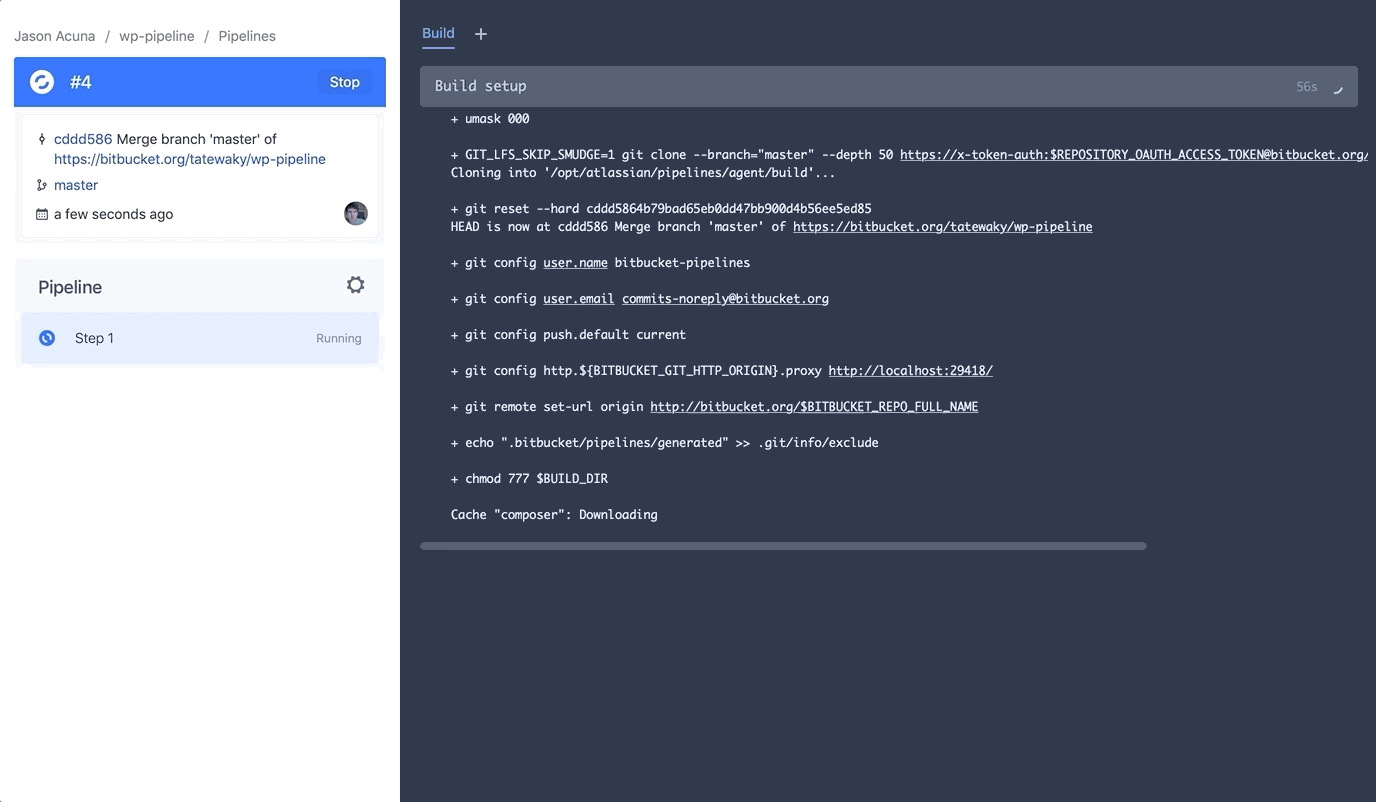Click the commit icon beside cddd586
1376x802 pixels.
point(42,139)
